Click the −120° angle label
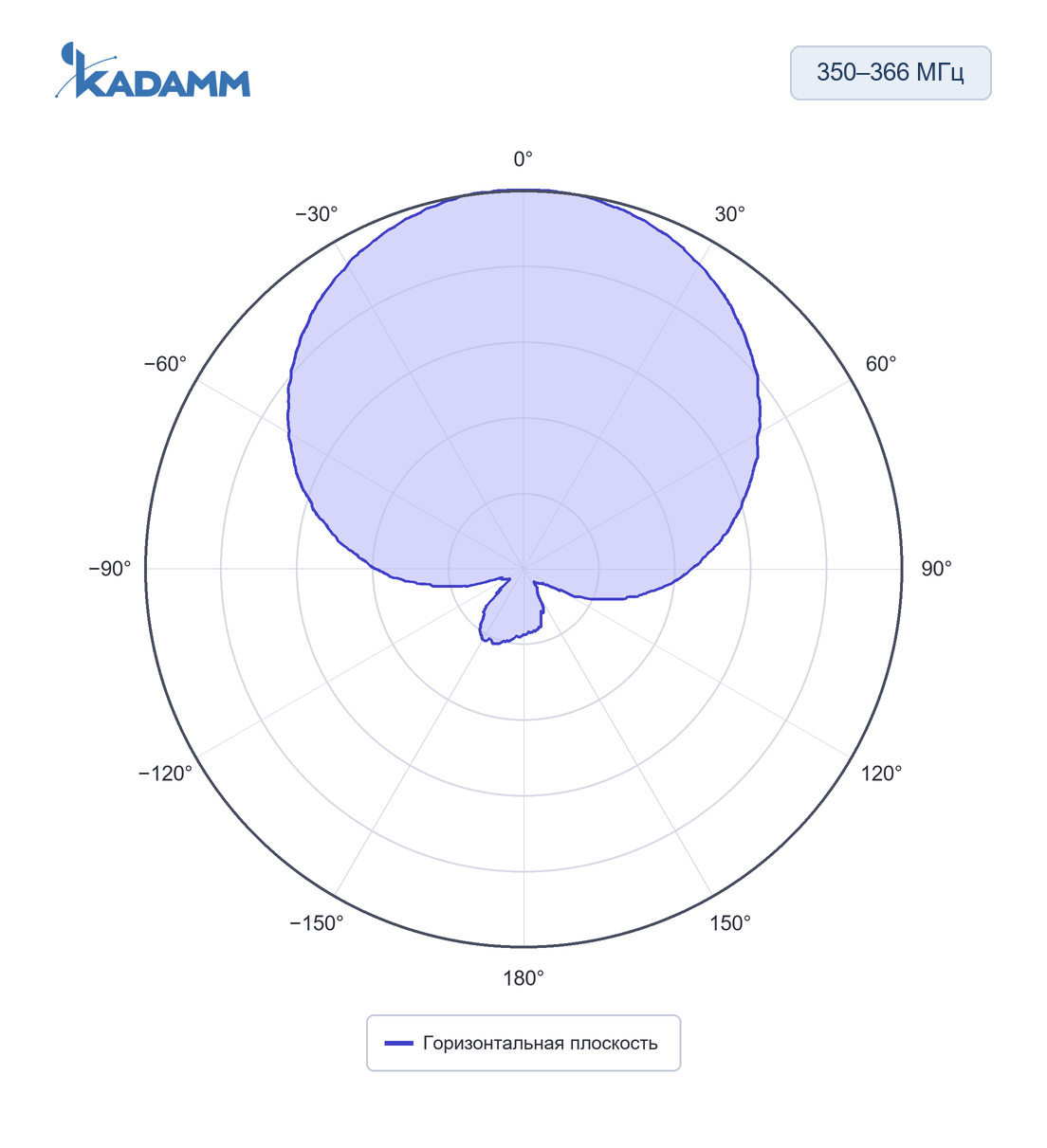1047x1148 pixels. [166, 774]
